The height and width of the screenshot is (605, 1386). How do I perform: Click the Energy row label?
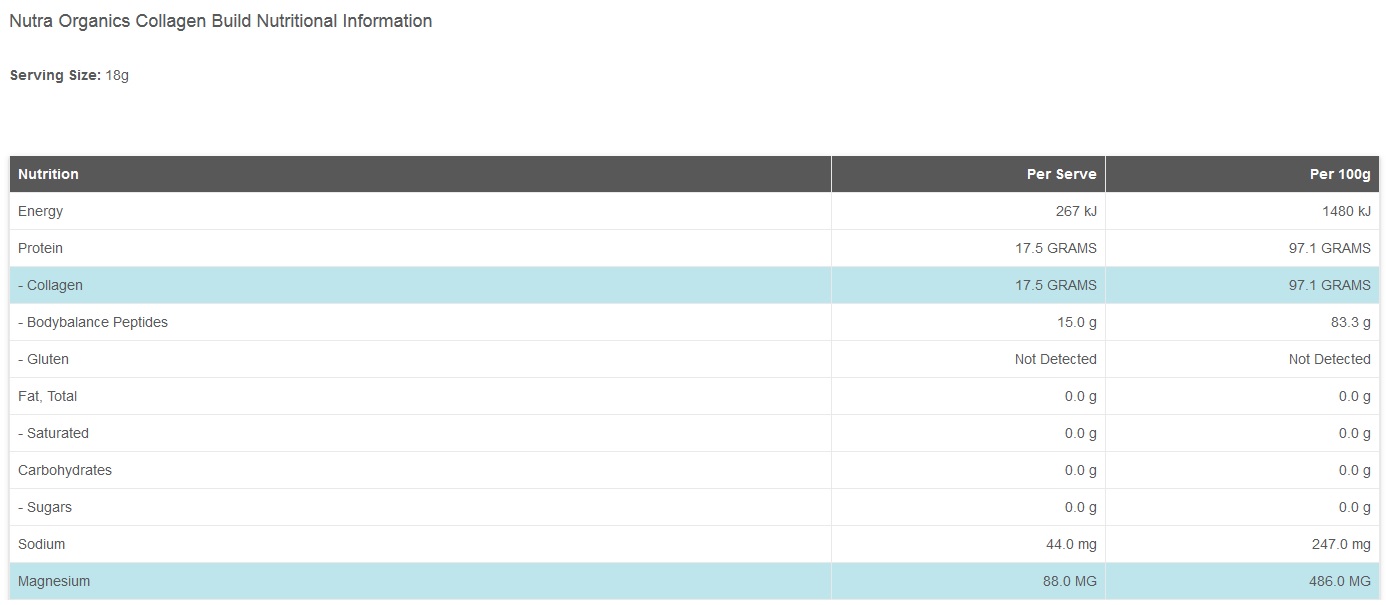pos(40,211)
